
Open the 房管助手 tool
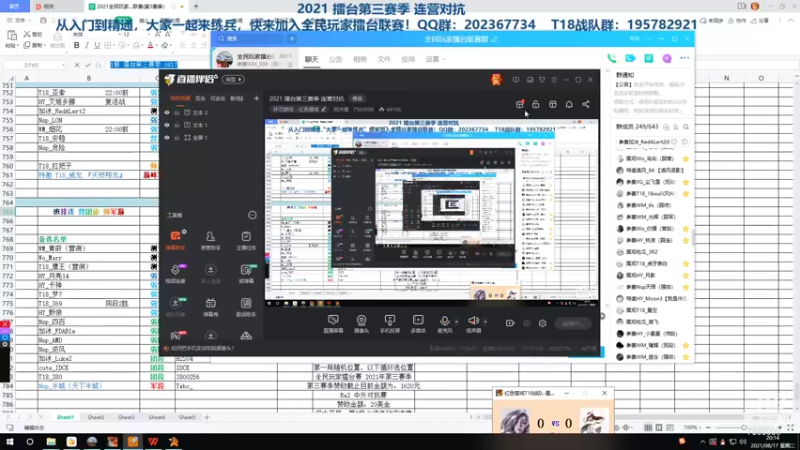210,240
